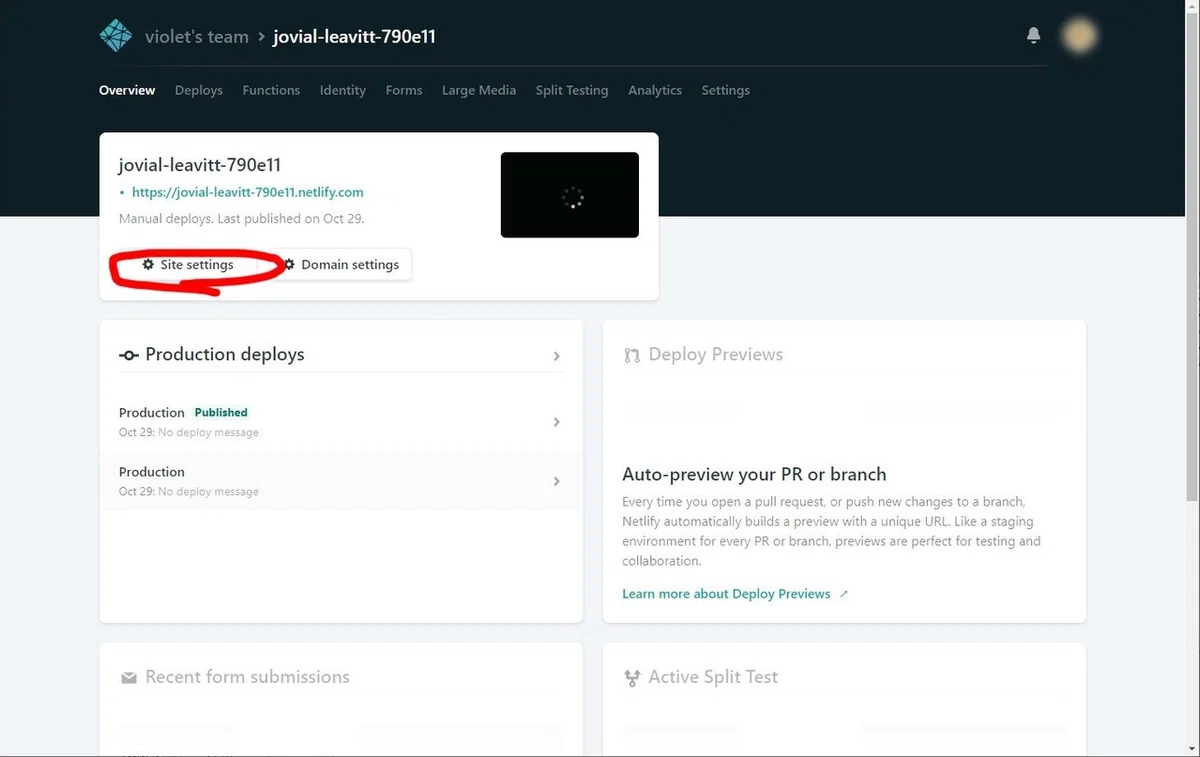Follow Learn more about Deploy Previews link
The height and width of the screenshot is (757, 1200).
[726, 594]
